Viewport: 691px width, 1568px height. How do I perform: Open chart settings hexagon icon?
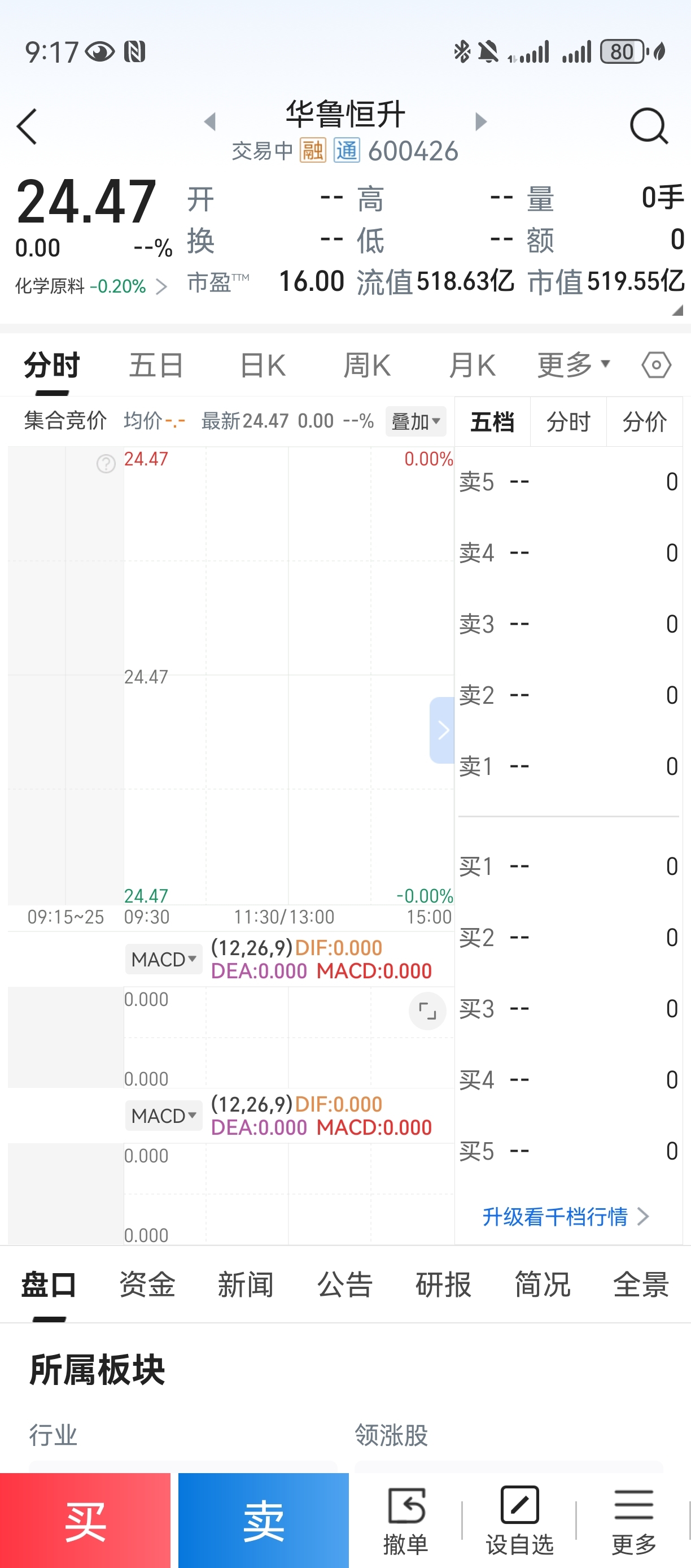tap(657, 365)
